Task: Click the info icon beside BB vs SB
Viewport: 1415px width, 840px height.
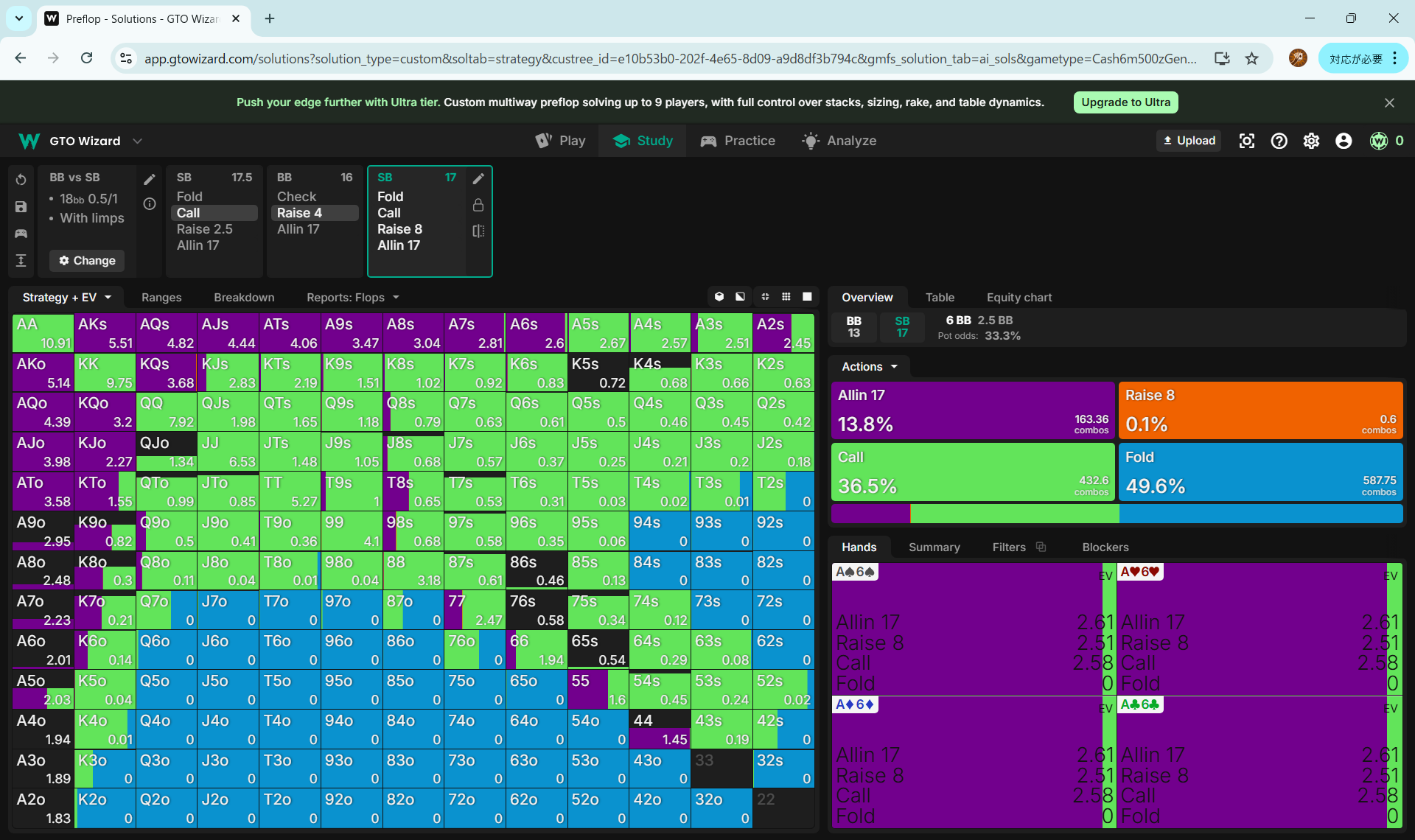Action: coord(150,204)
